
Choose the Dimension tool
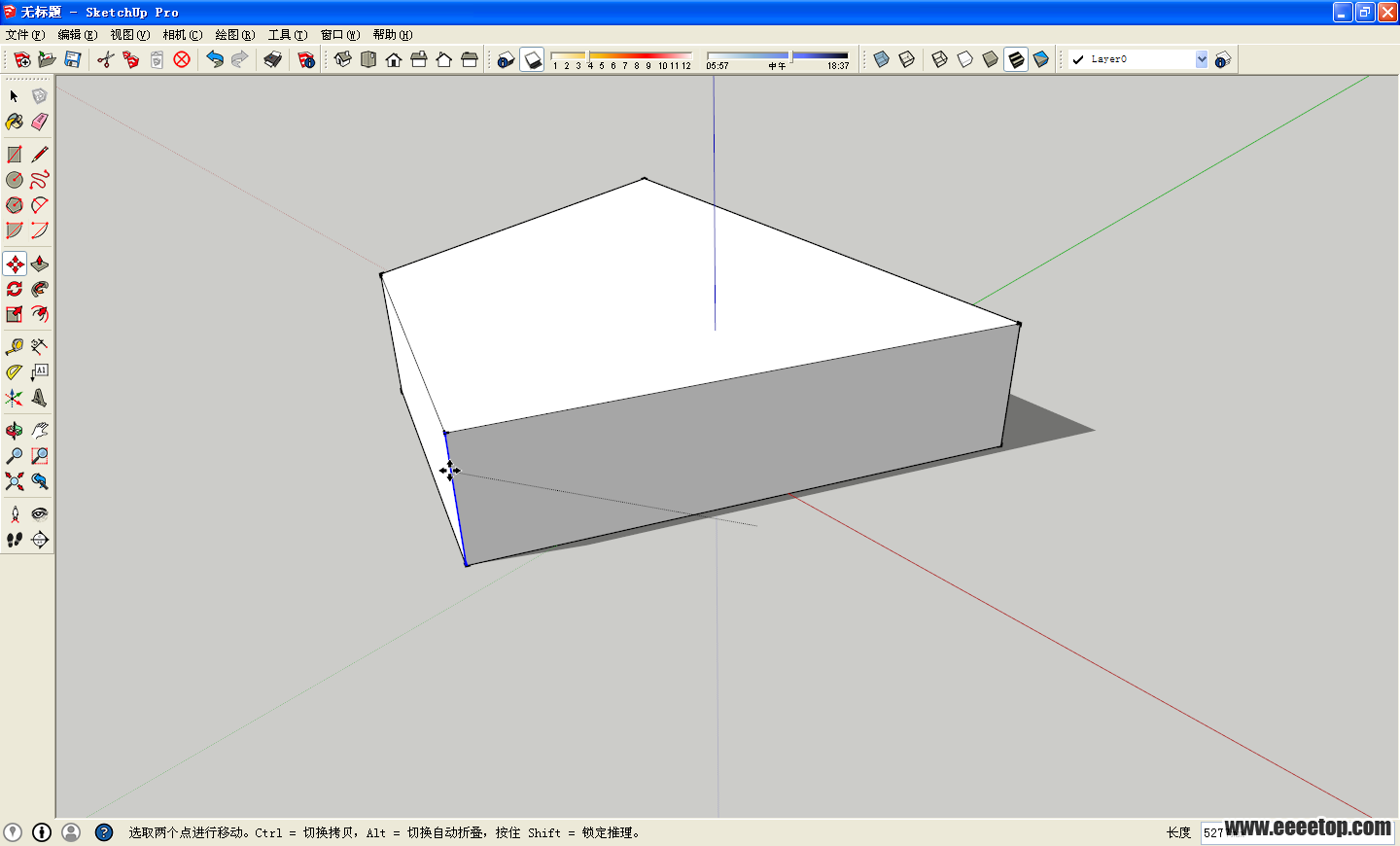click(x=40, y=347)
